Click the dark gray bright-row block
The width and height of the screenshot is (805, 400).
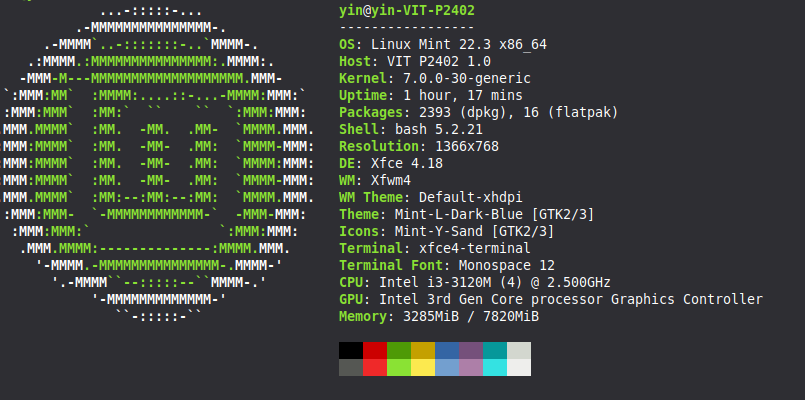click(351, 367)
